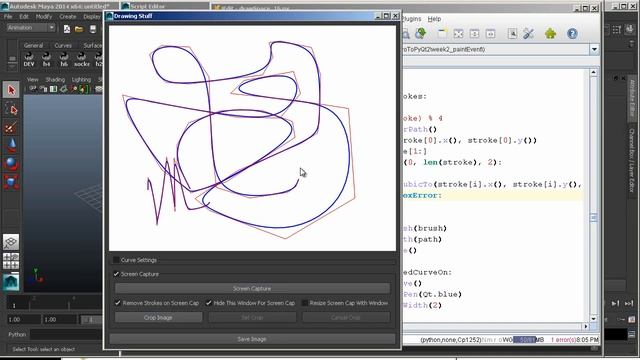640x360 pixels.
Task: Click Maya's Save Scene disk icon
Action: [x=93, y=29]
